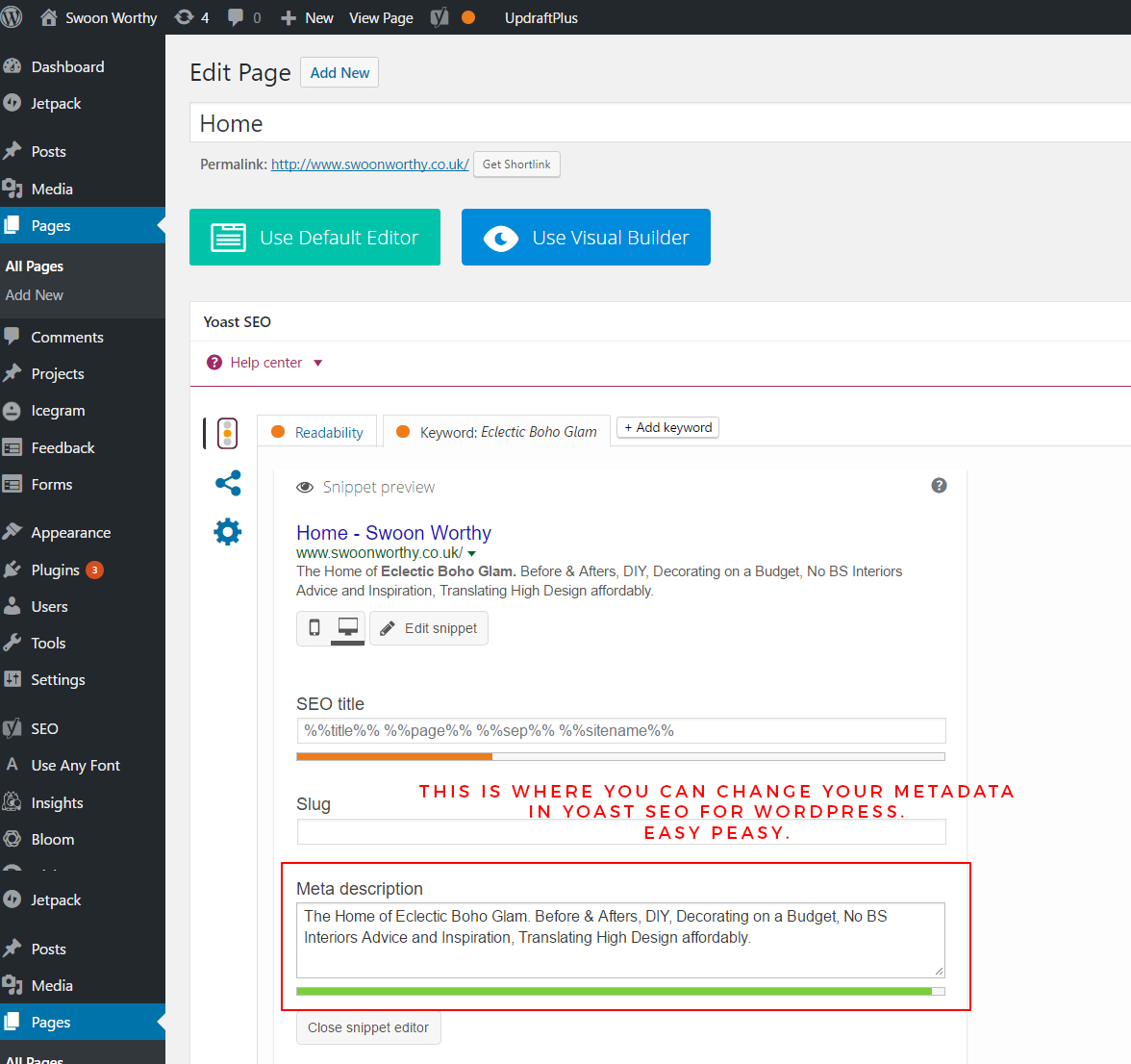Click the Yoast icon in the admin bar
Viewport: 1131px width, 1064px height.
[440, 17]
